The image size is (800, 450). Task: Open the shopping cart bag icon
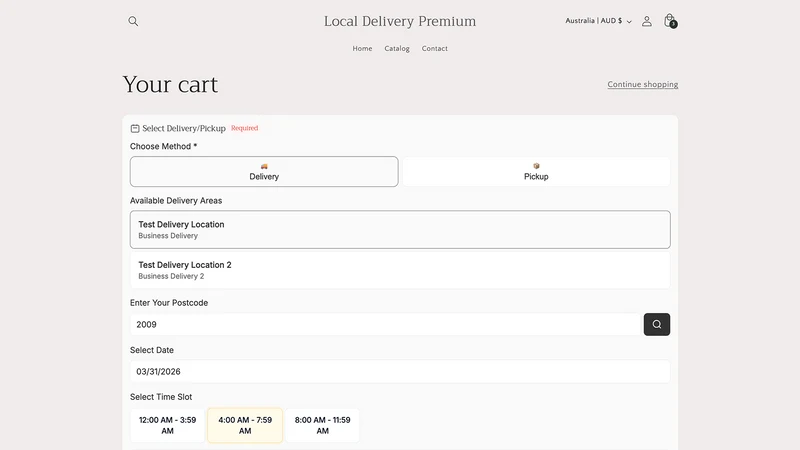[x=670, y=21]
